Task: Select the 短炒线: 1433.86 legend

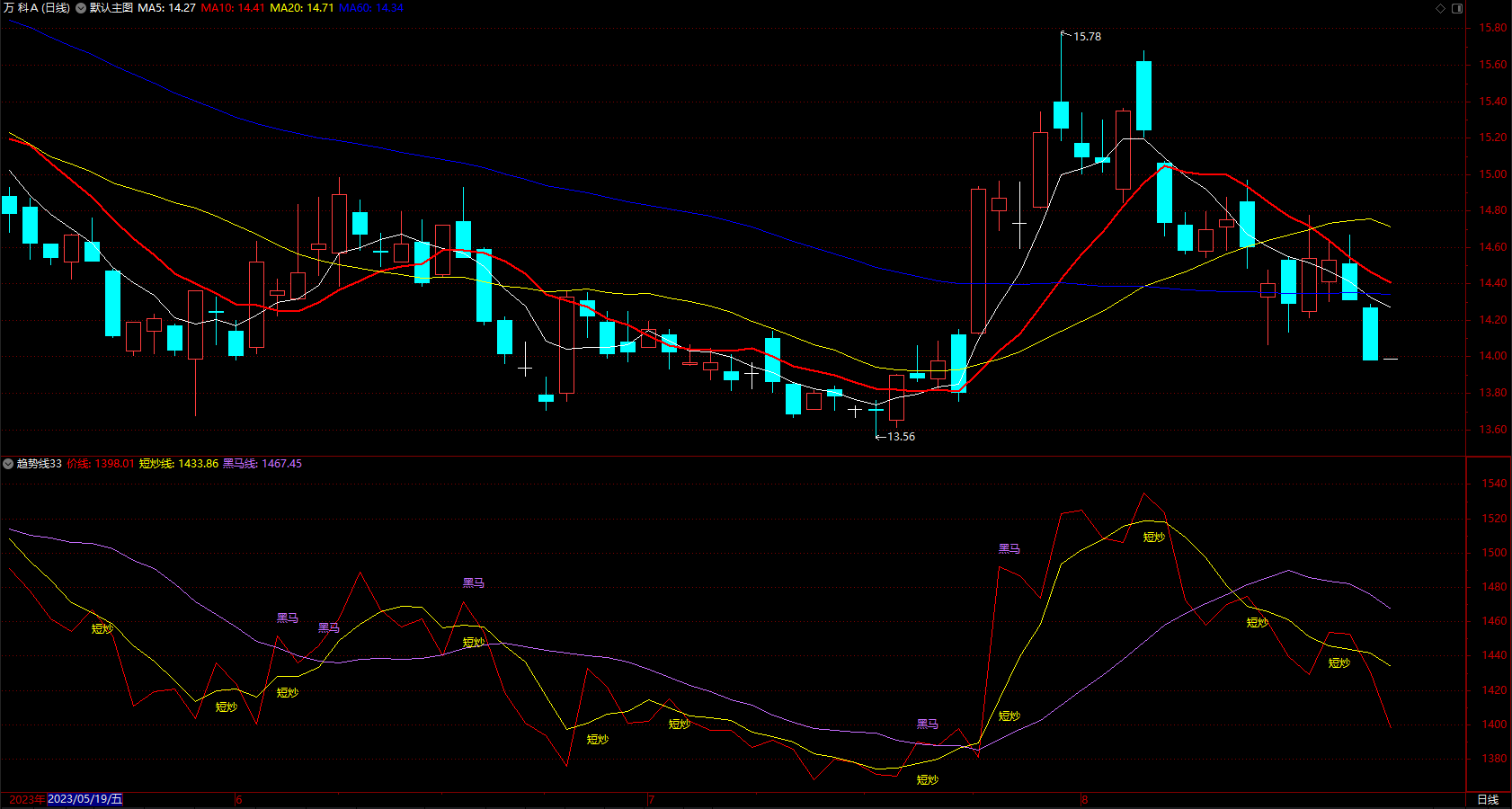Action: 179,464
